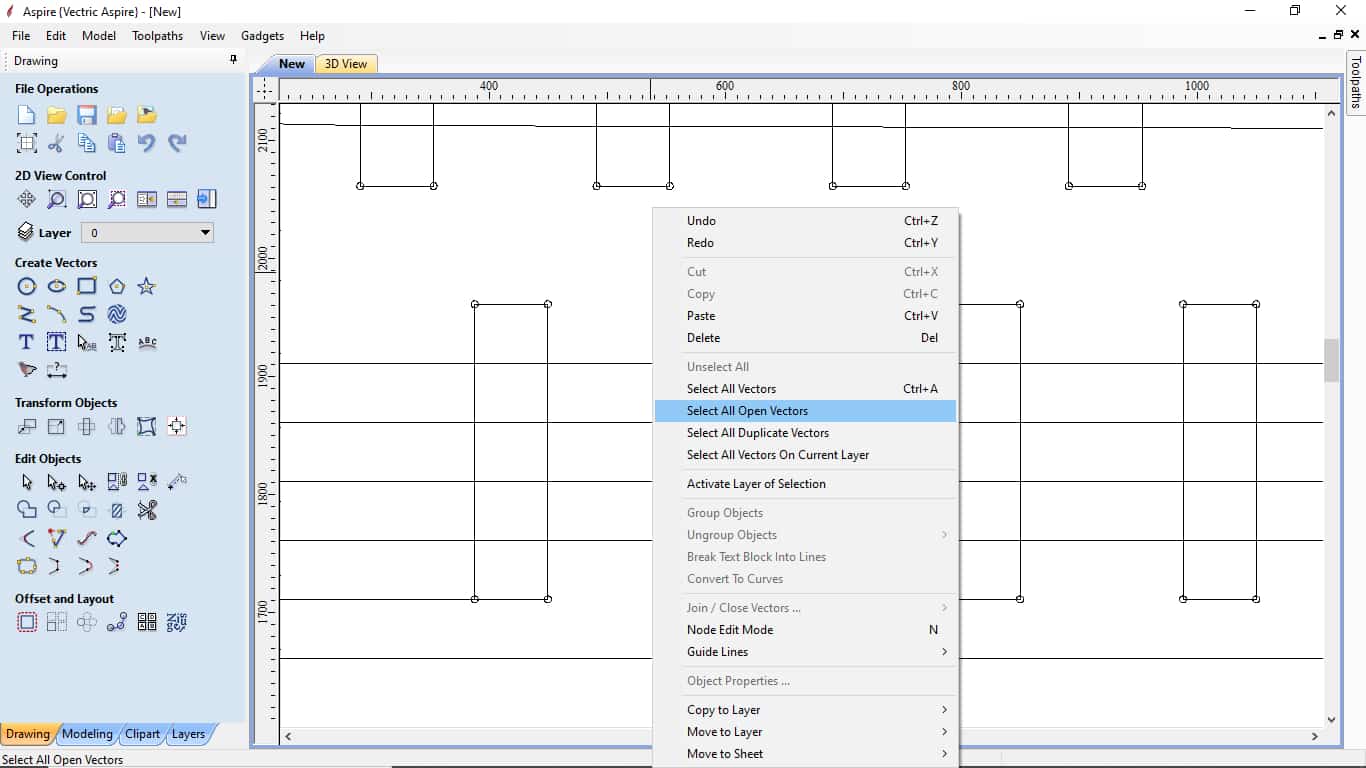Choose Select All Duplicate Vectors
This screenshot has width=1366, height=768.
click(805, 433)
